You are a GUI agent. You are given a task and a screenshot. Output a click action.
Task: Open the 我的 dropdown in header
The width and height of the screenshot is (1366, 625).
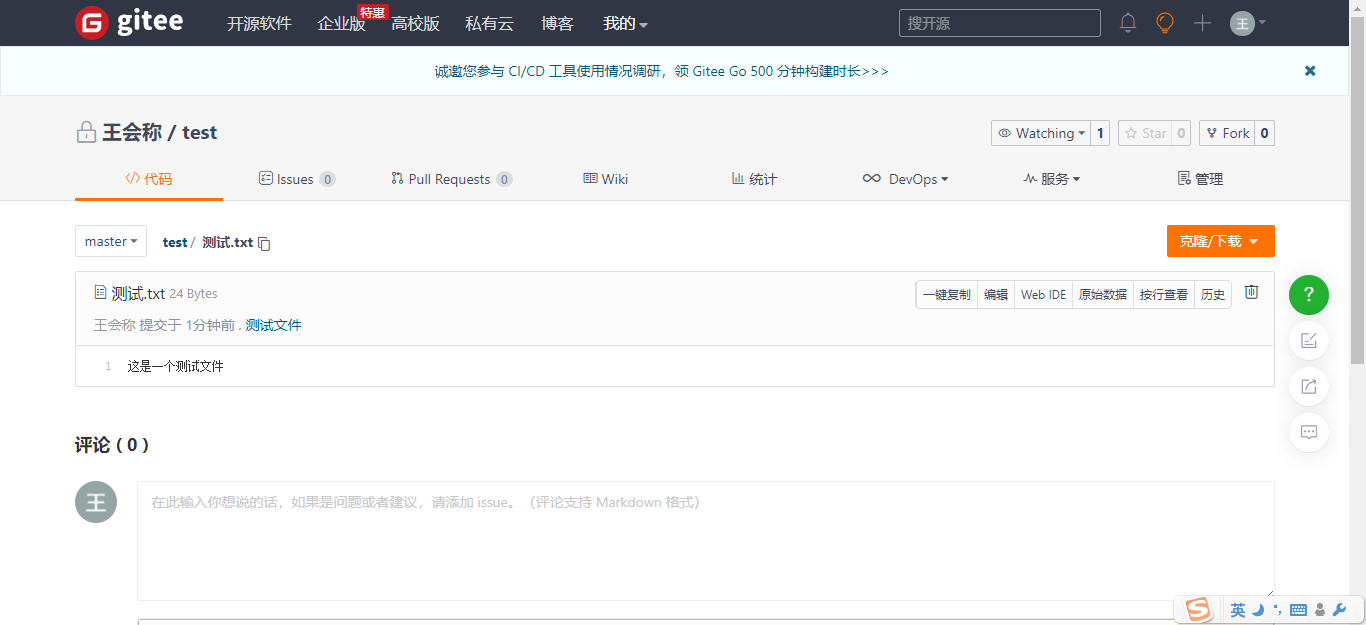(625, 24)
